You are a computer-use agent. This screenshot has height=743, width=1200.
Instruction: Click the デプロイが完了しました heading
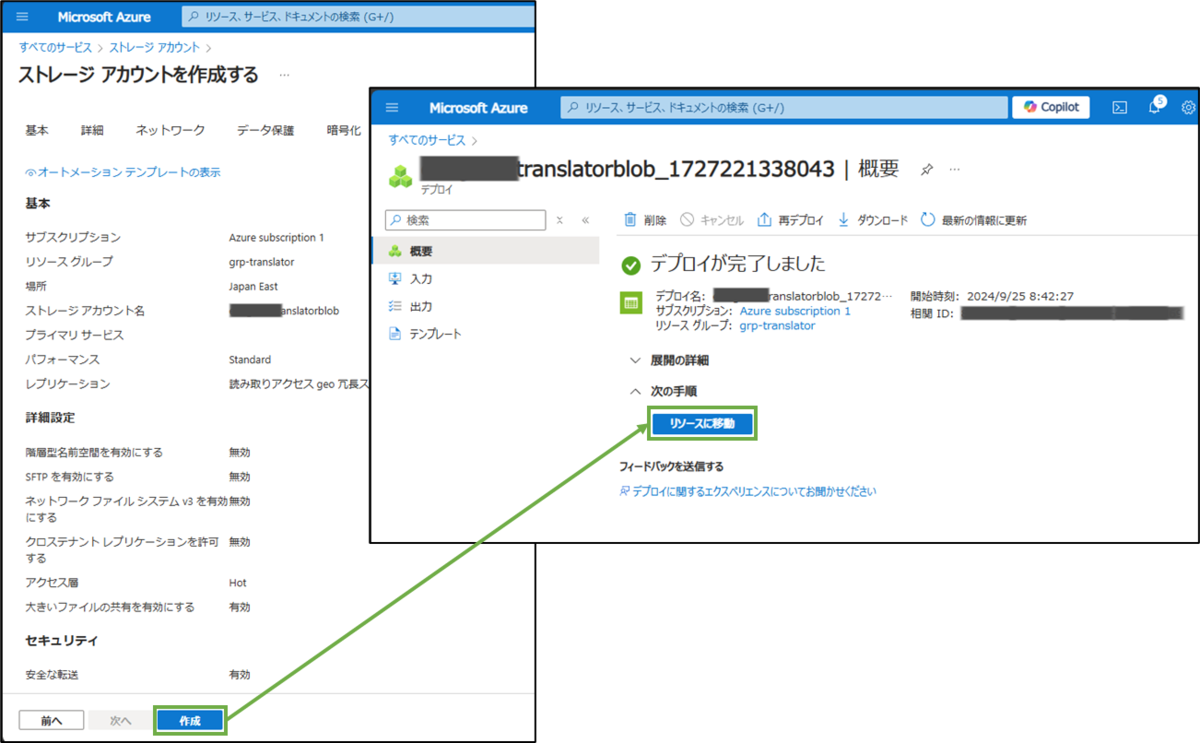click(x=738, y=264)
